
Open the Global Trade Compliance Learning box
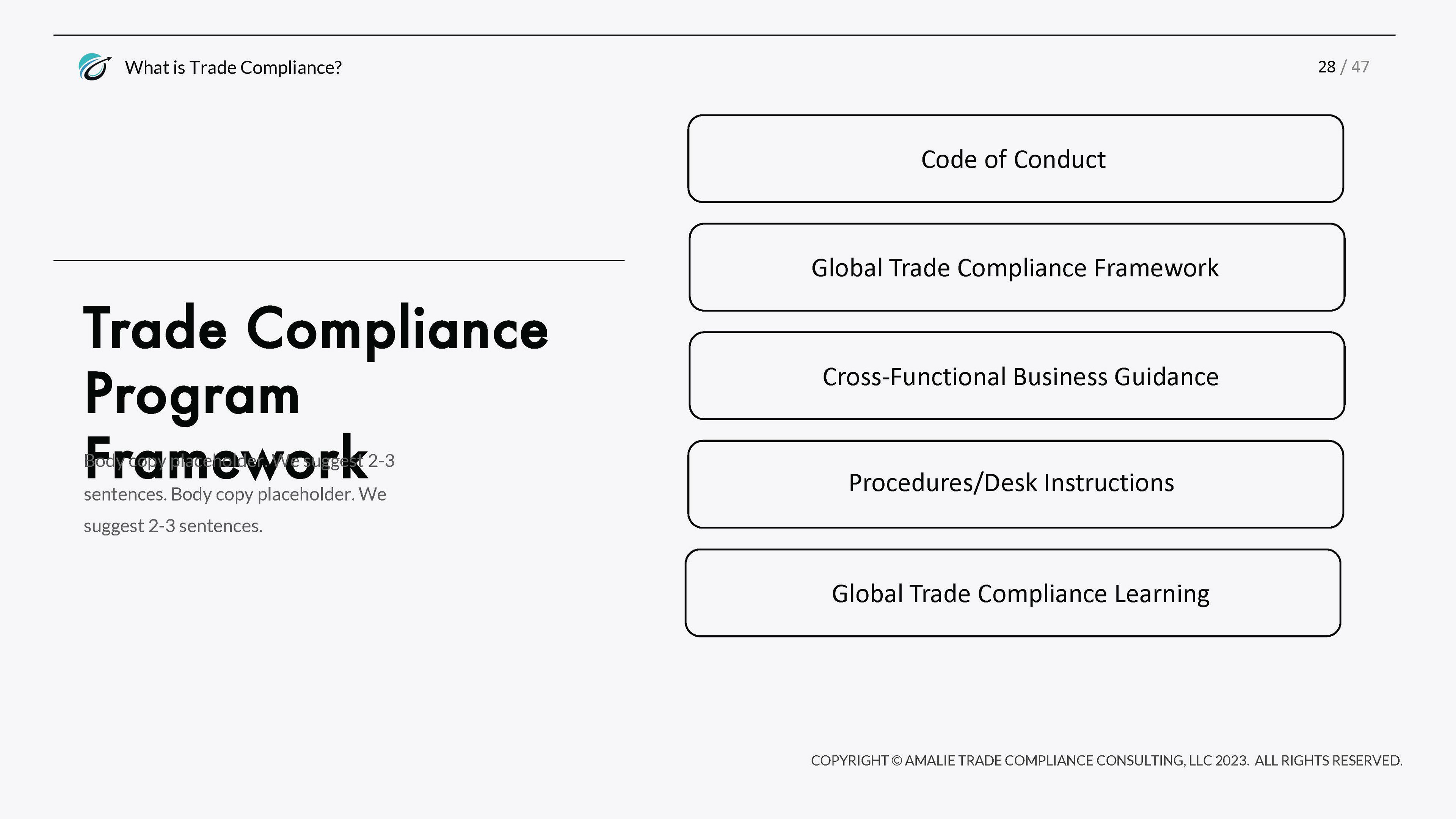tap(1012, 593)
